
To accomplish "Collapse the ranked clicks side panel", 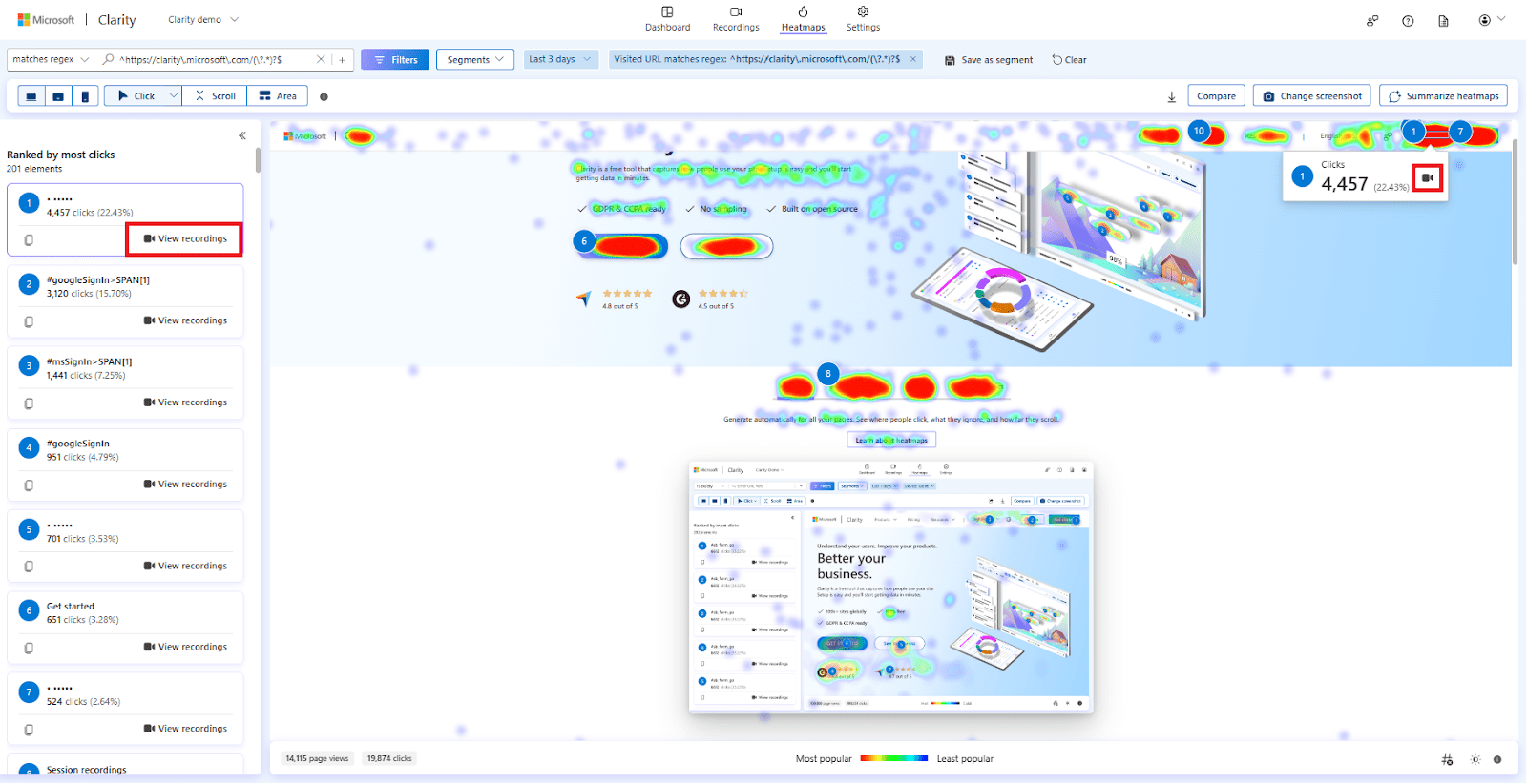I will 242,135.
